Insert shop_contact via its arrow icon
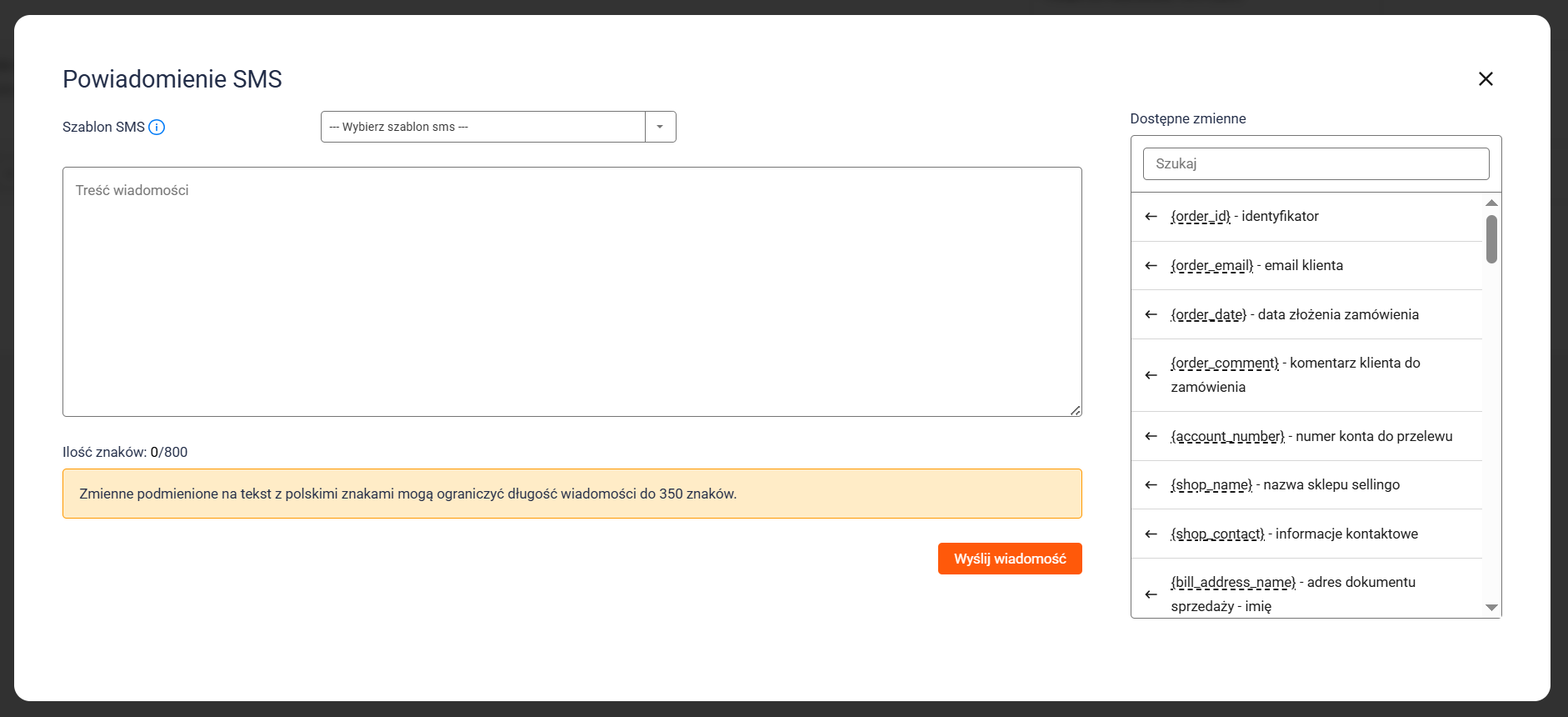 click(1151, 534)
